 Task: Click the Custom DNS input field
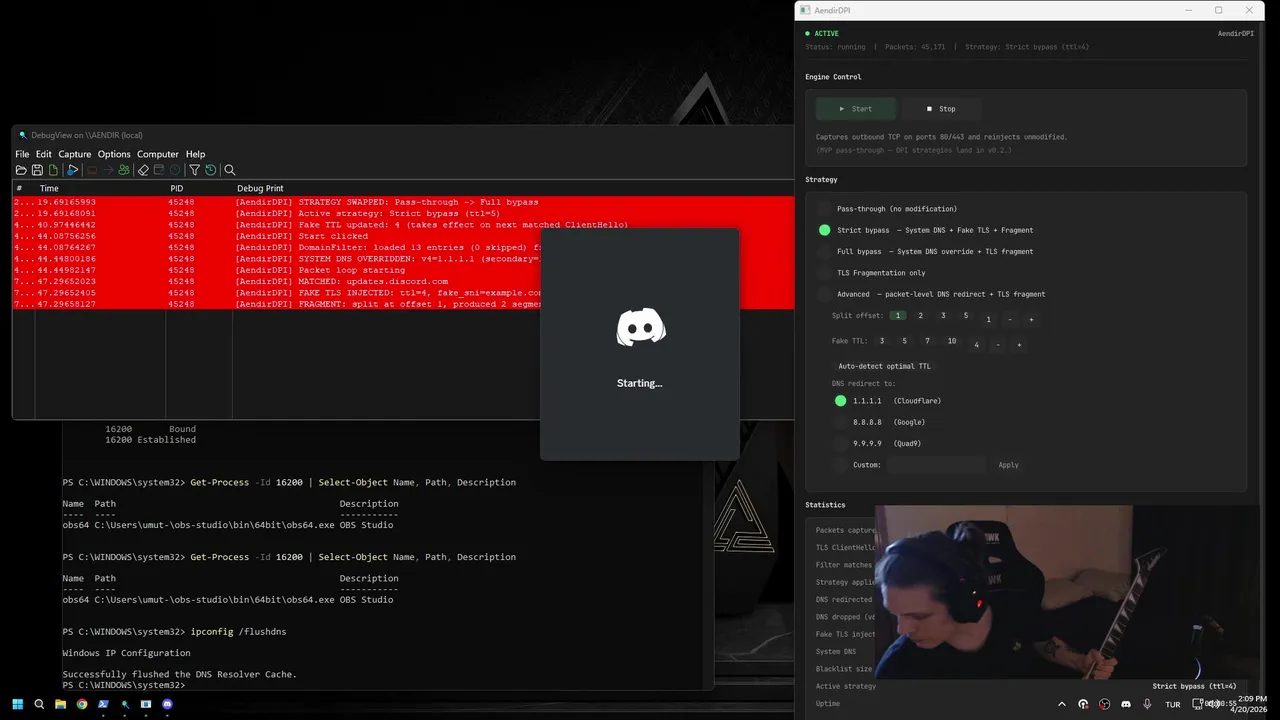pyautogui.click(x=936, y=465)
